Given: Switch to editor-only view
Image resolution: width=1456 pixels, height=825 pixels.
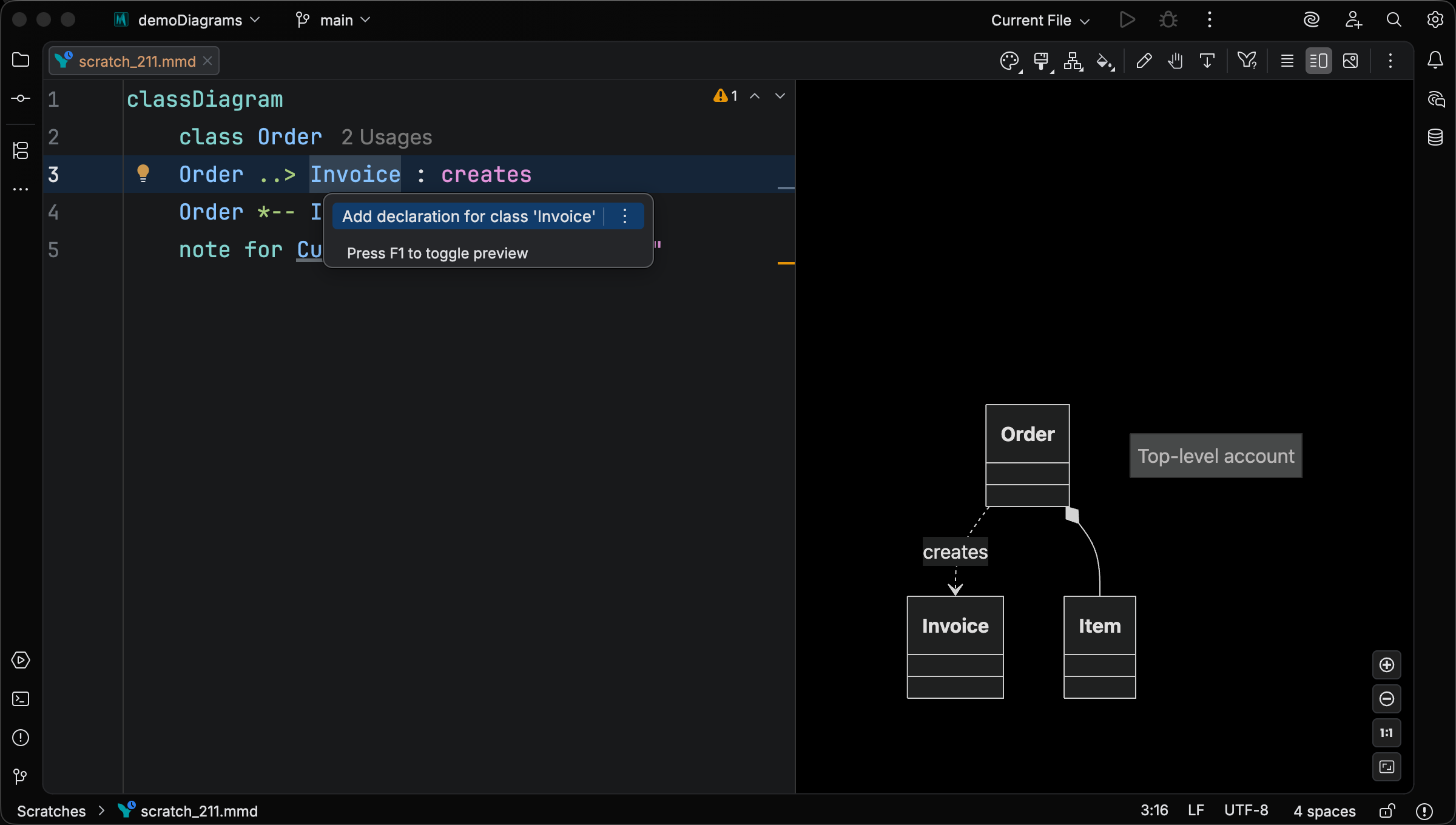Looking at the screenshot, I should coord(1287,61).
